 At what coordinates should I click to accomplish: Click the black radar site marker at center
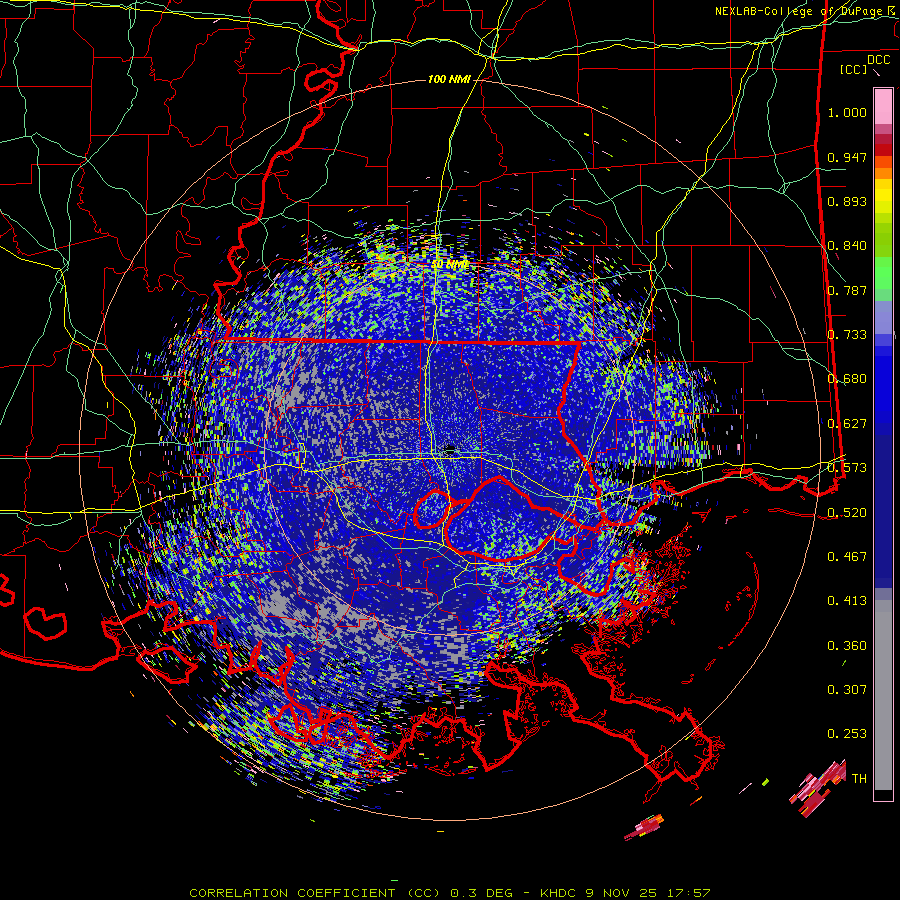(450, 449)
